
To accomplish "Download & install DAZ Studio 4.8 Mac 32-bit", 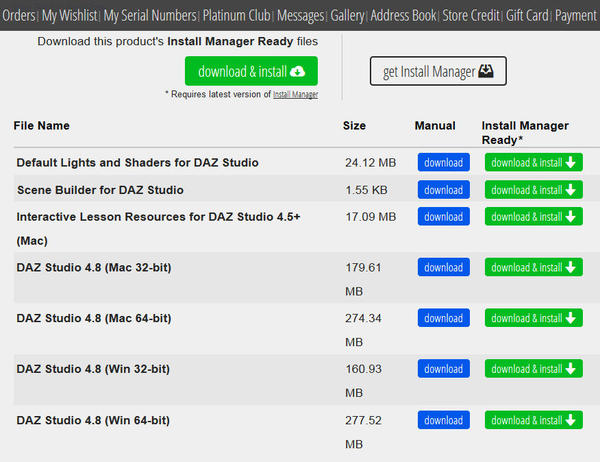I will point(533,267).
